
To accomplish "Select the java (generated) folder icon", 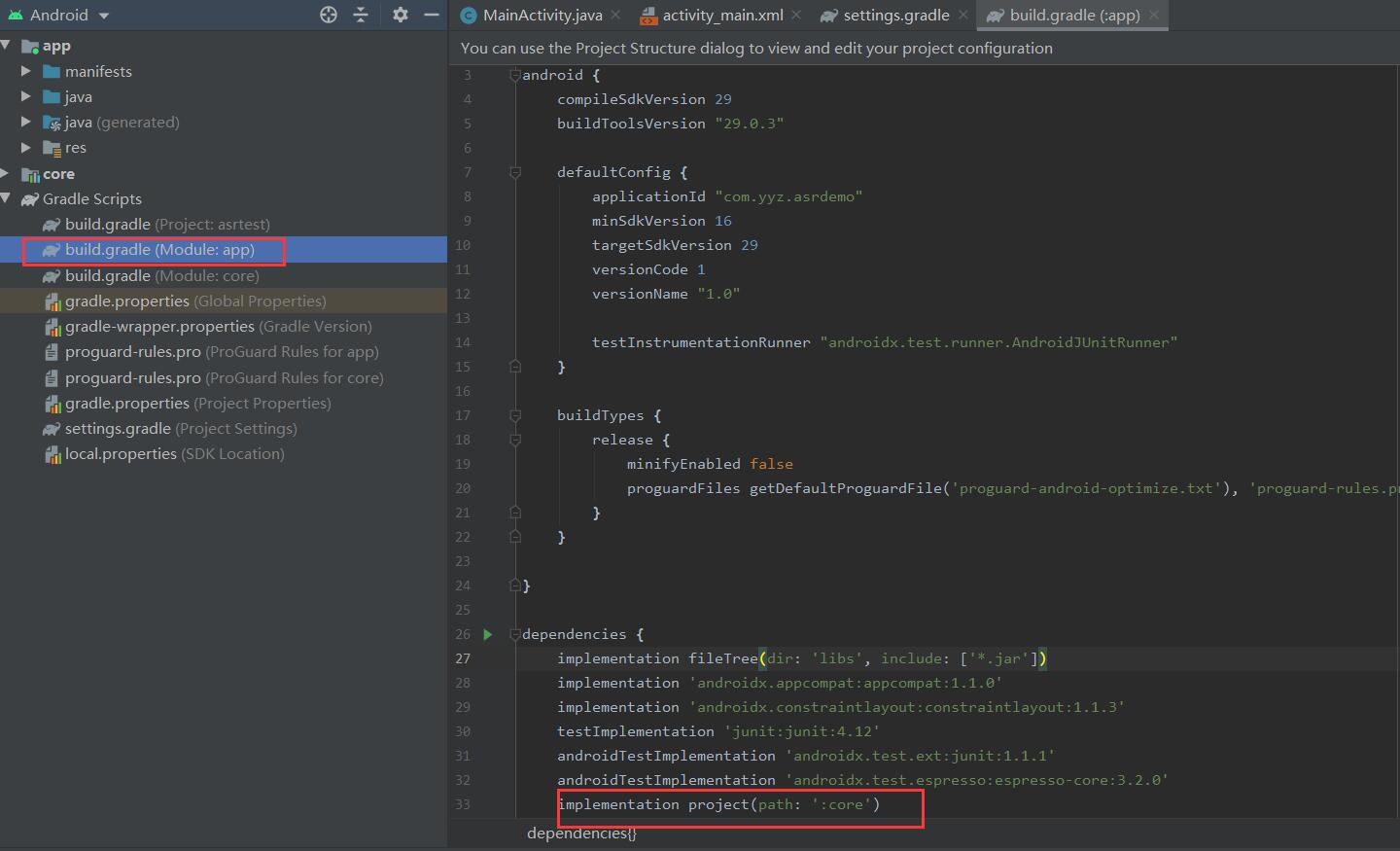I will [52, 123].
